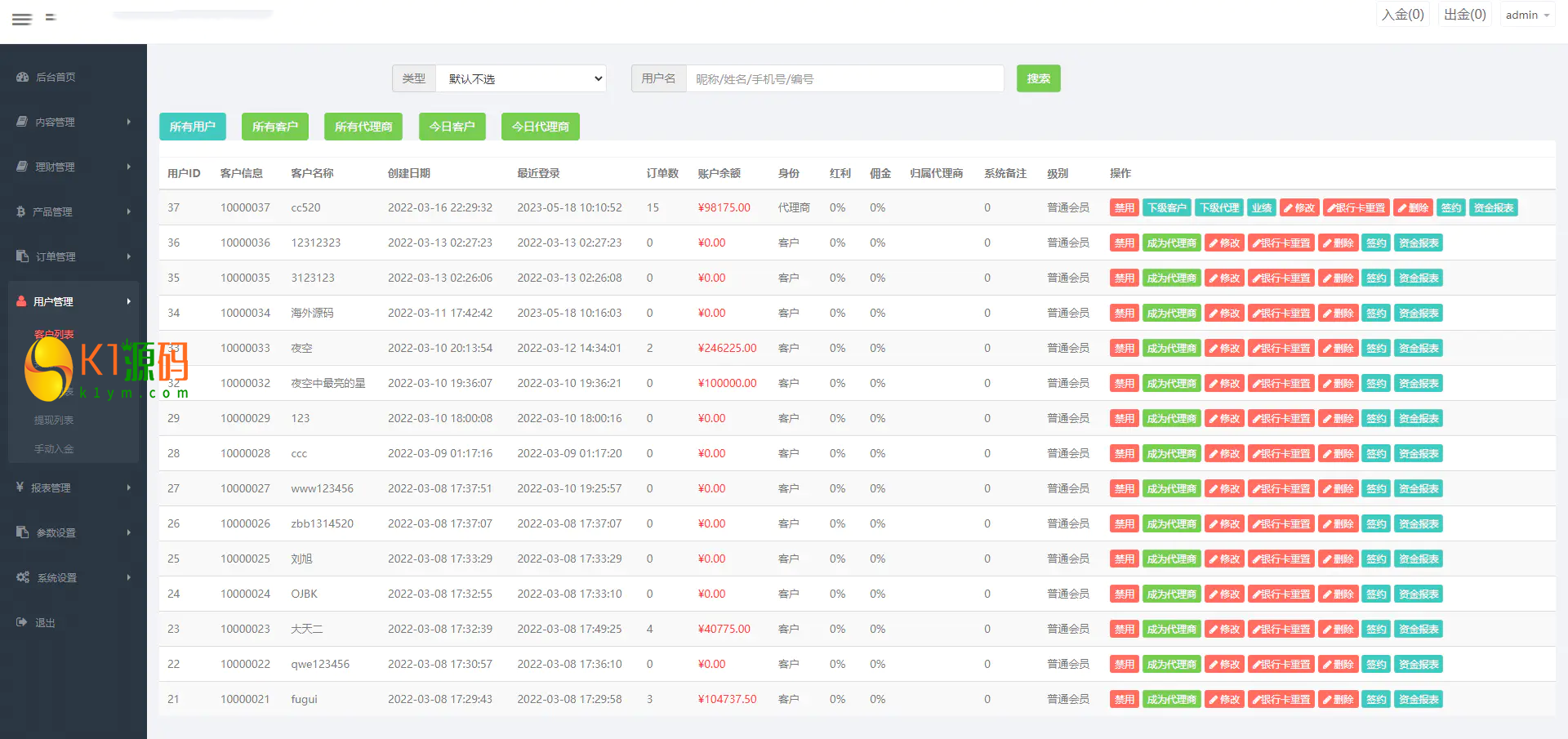Viewport: 1568px width, 739px height.
Task: Click the 修改 pencil button for user 37
Action: coord(1298,208)
